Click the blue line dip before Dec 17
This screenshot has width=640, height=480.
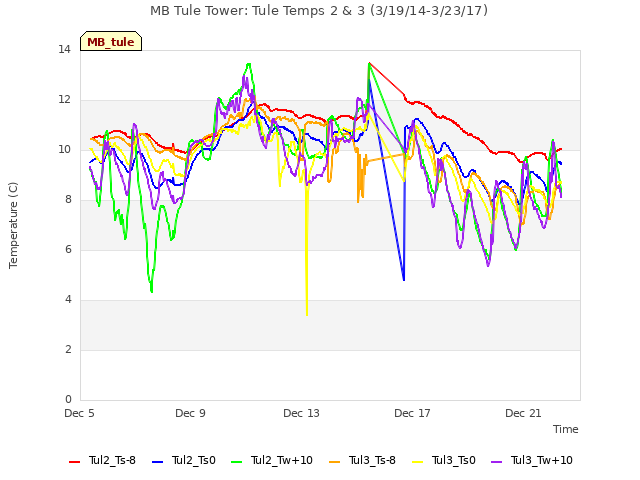(404, 280)
